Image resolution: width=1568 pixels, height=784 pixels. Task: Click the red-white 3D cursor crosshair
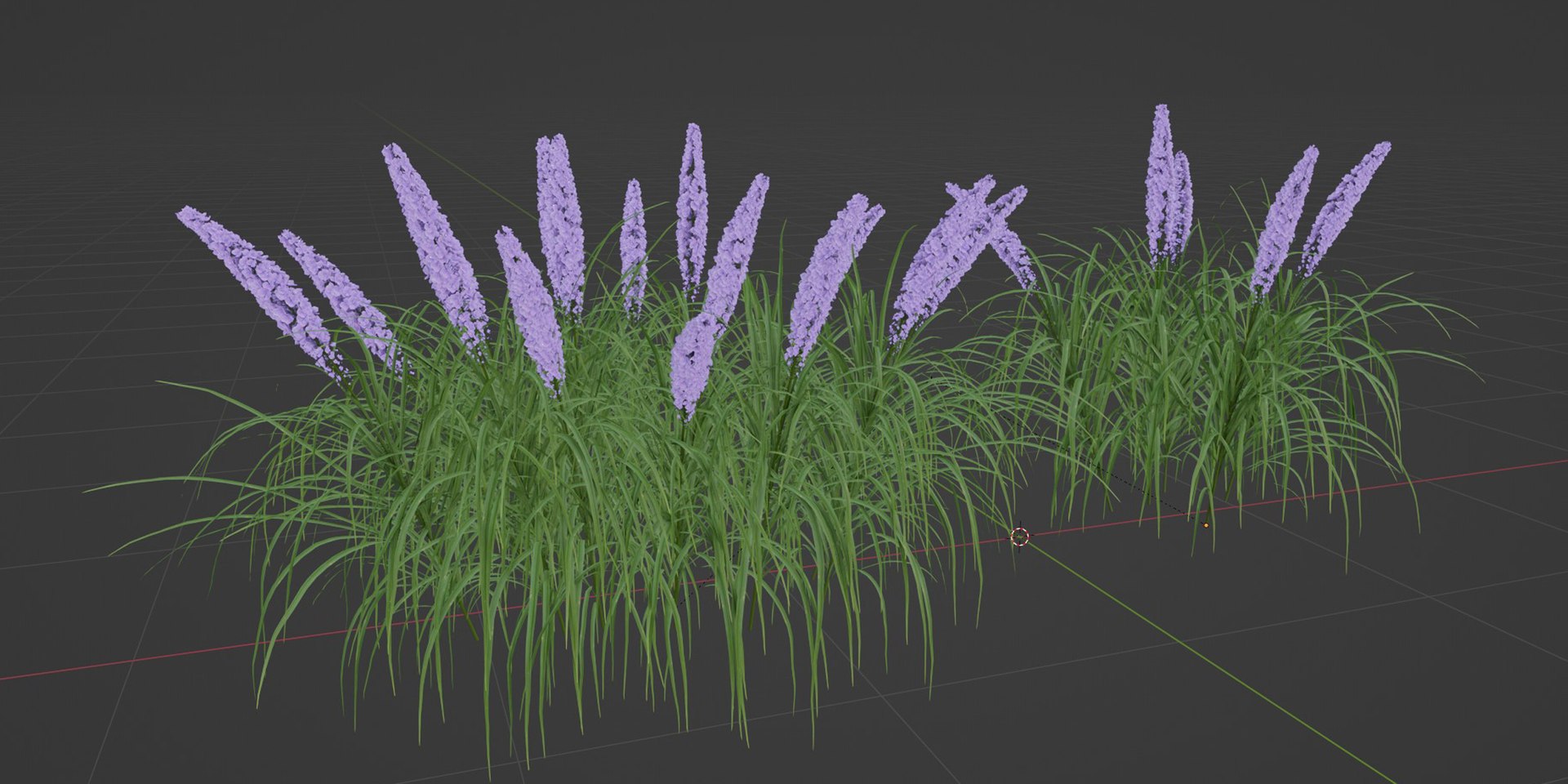(1019, 536)
